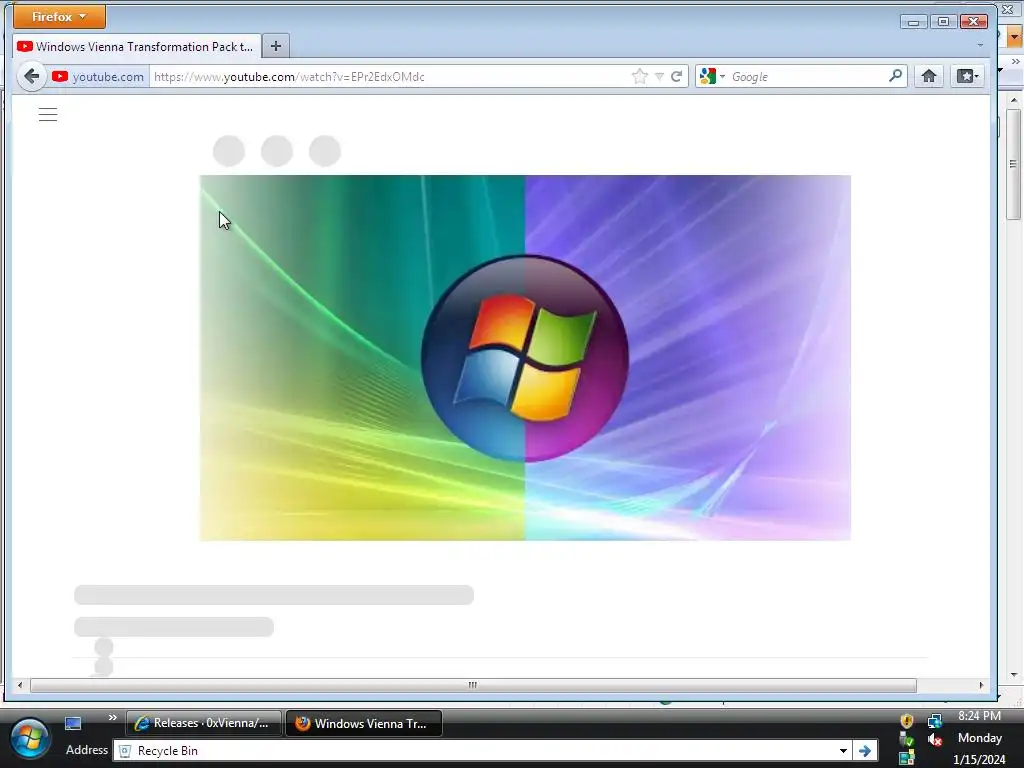Bookmark this page with the star icon

[x=640, y=76]
